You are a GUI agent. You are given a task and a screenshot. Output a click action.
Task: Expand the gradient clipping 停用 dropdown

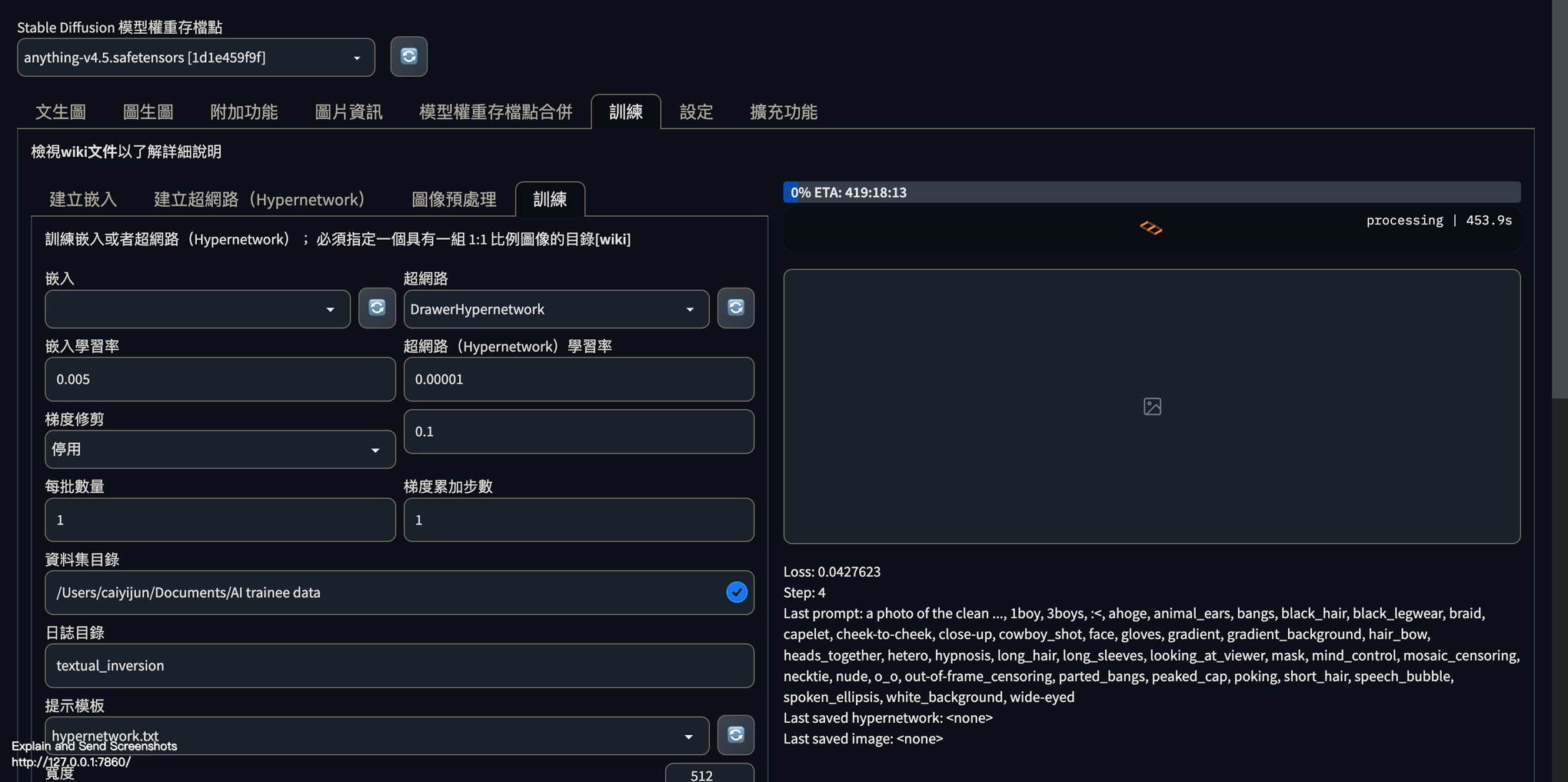point(220,450)
